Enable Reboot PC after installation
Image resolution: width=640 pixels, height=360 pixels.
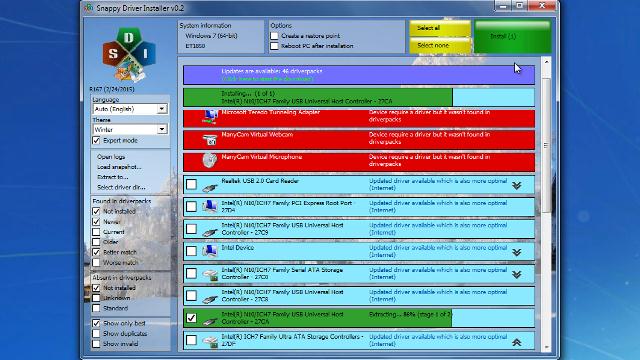pyautogui.click(x=274, y=46)
